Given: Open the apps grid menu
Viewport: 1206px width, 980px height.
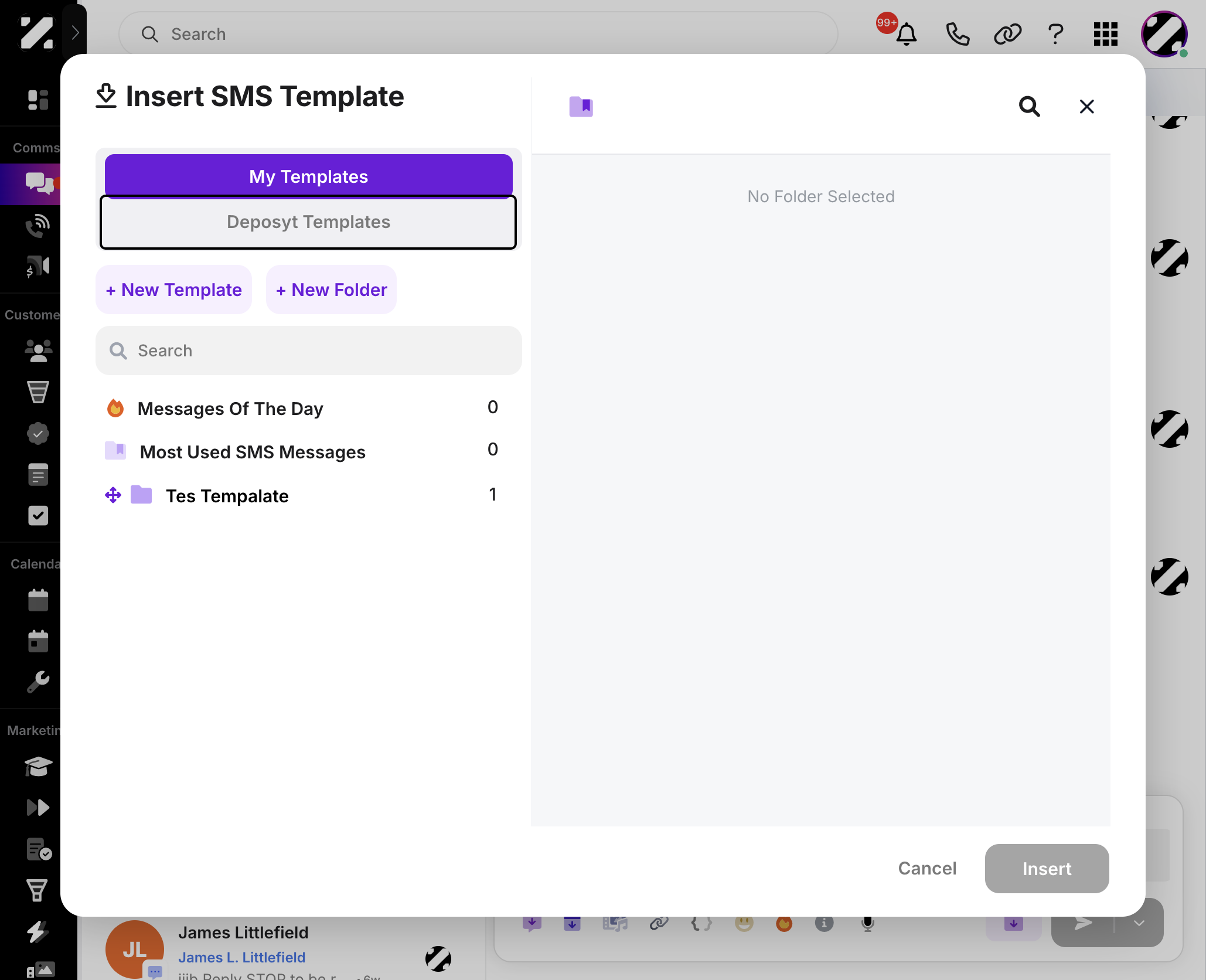Looking at the screenshot, I should (x=1106, y=34).
